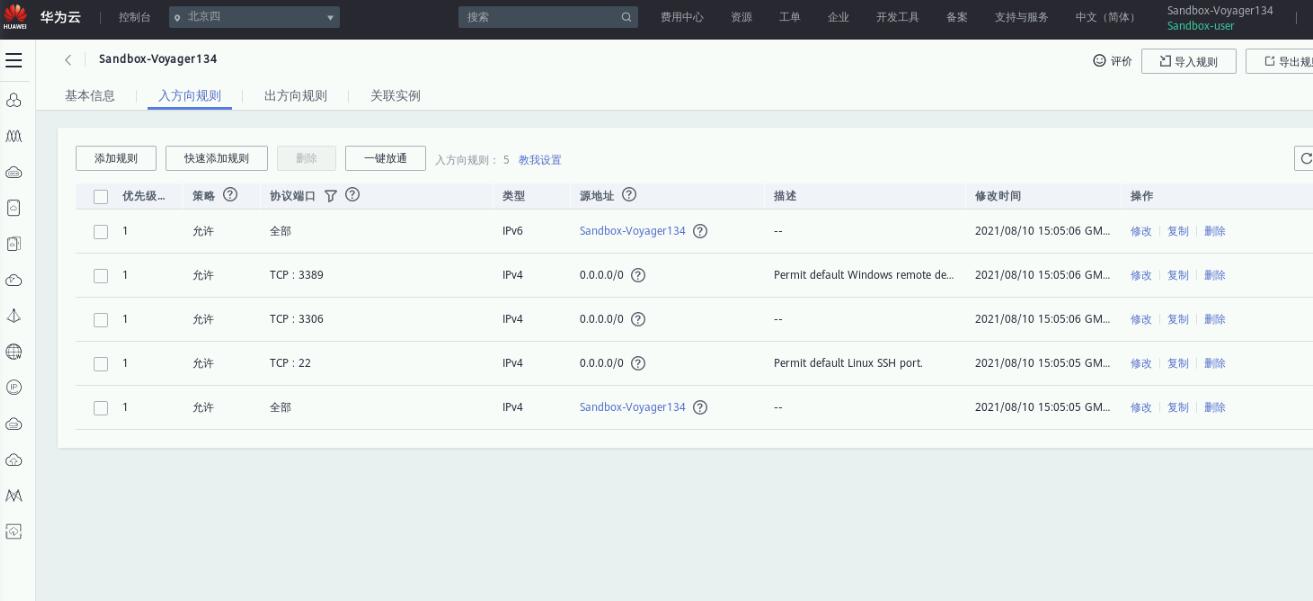Click the IP circle icon in sidebar

[14, 387]
